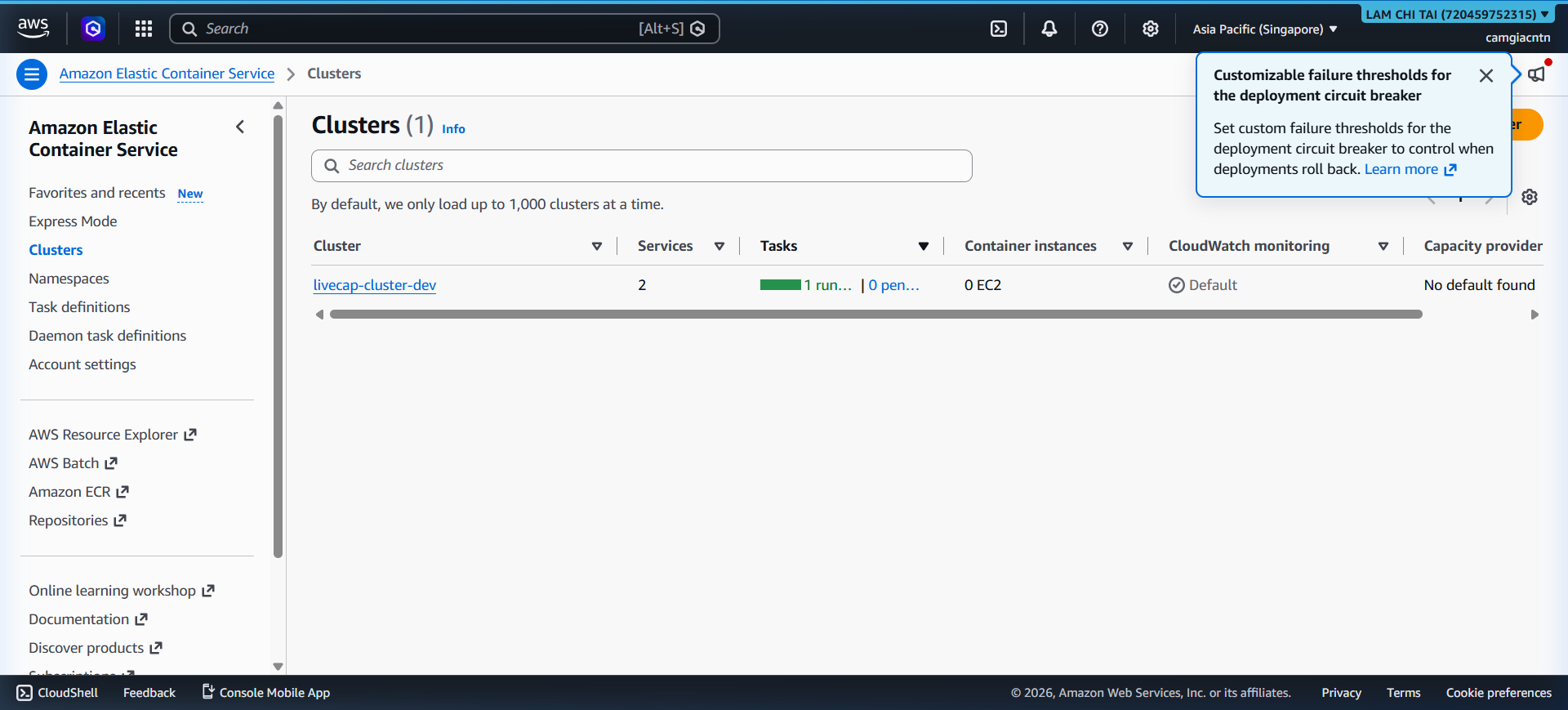Open AWS Resource Explorer external link

[x=113, y=435]
